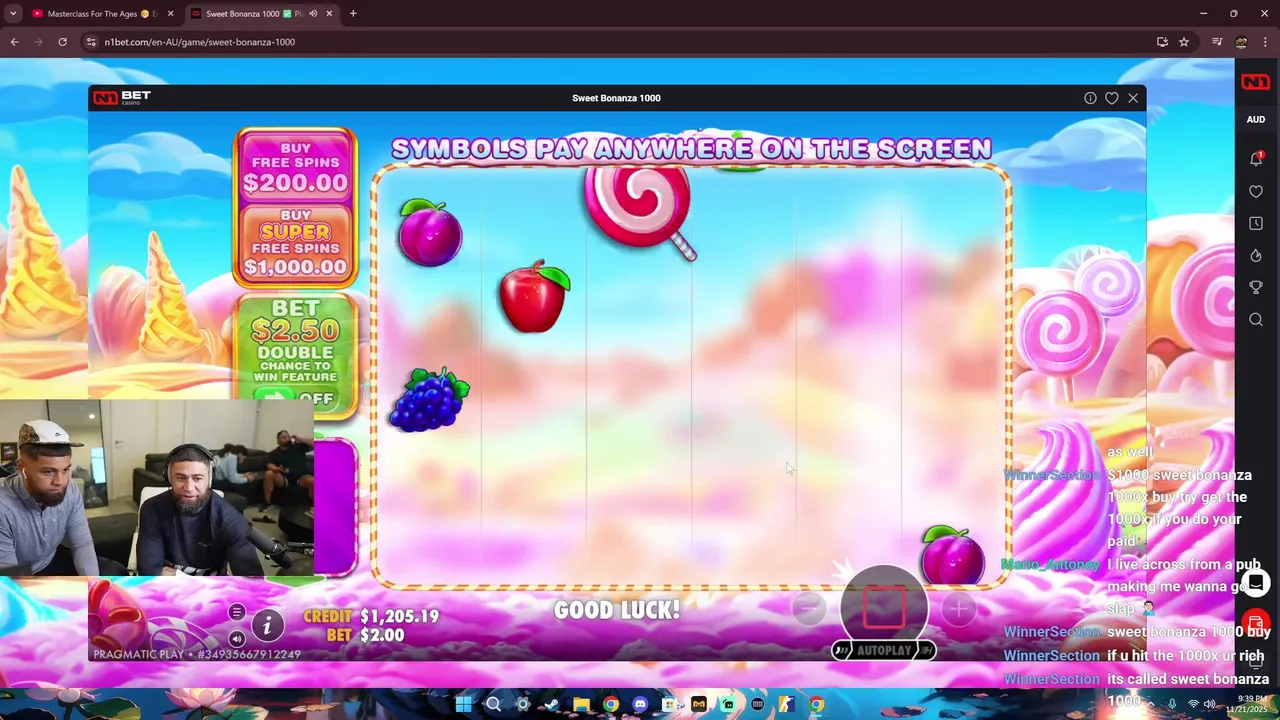Open the Chrome profile avatar
The width and height of the screenshot is (1280, 720).
pyautogui.click(x=1241, y=42)
